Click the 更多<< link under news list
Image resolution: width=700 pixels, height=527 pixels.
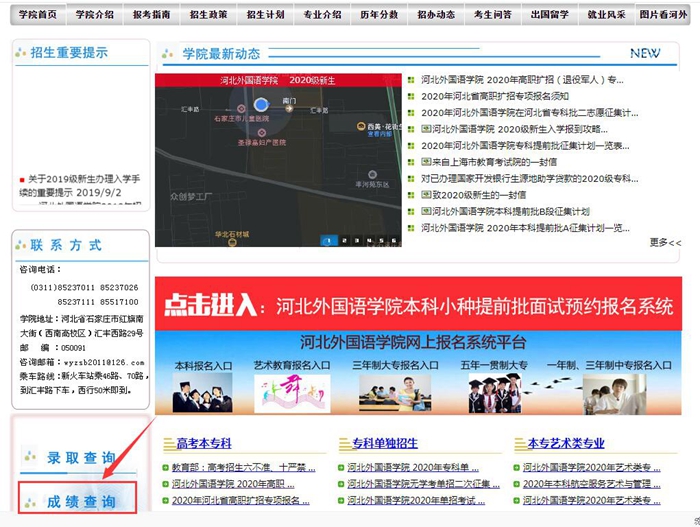(x=665, y=243)
